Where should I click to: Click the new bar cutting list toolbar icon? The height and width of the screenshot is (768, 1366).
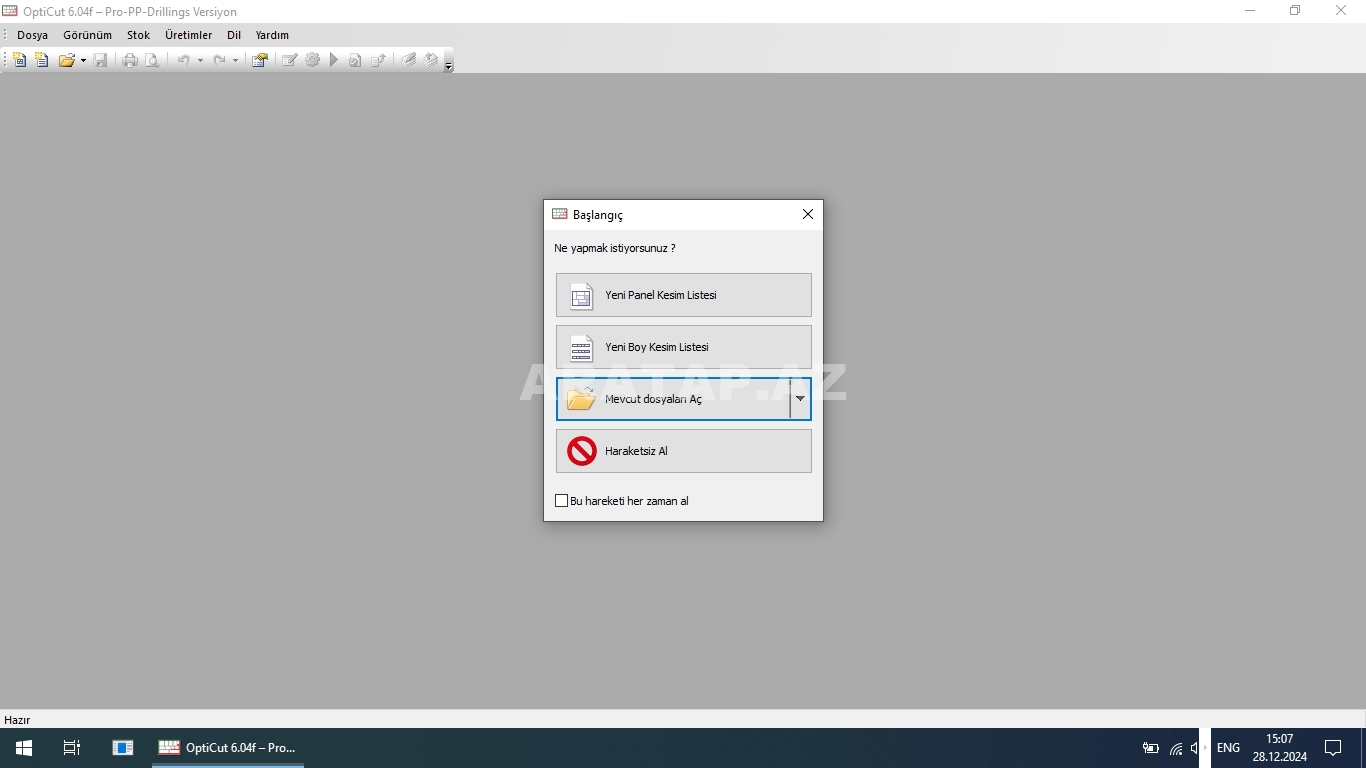[x=41, y=60]
